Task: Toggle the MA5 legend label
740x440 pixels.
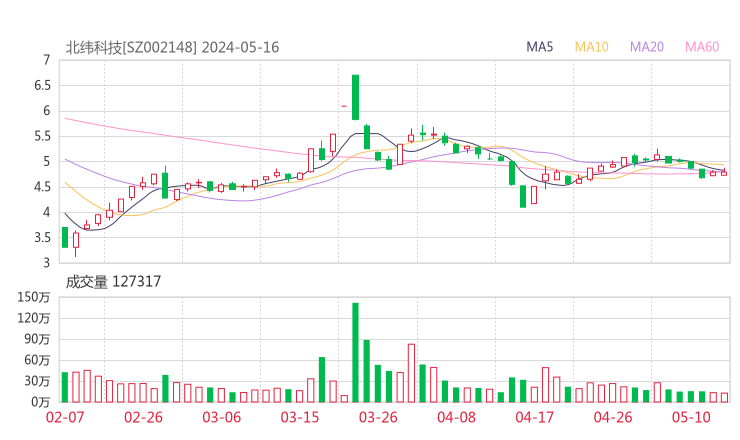Action: pos(539,47)
